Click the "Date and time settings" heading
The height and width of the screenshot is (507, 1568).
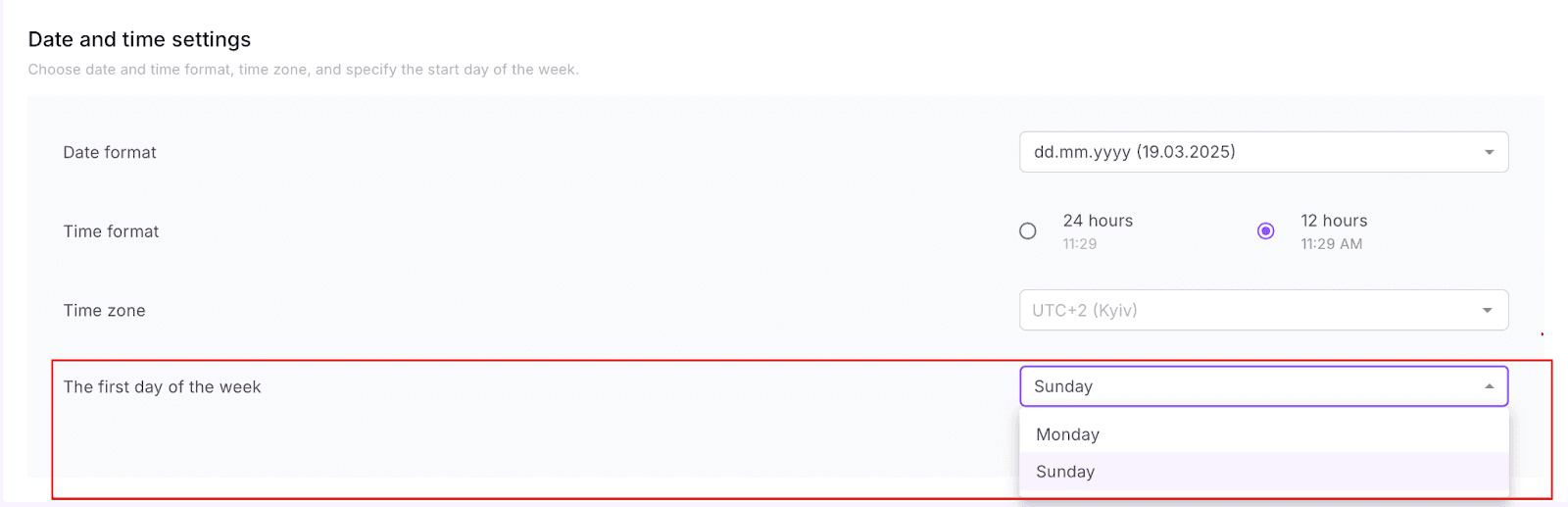(139, 39)
